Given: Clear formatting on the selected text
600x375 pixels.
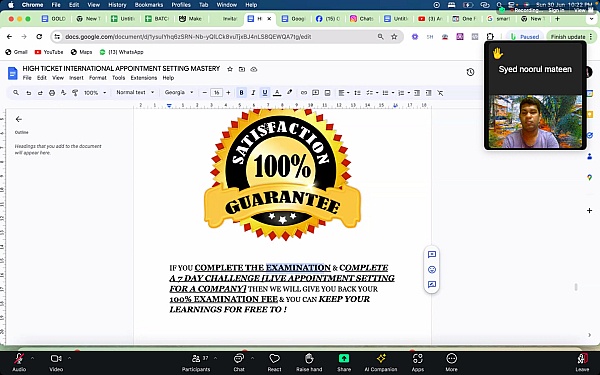Looking at the screenshot, I should (x=440, y=93).
